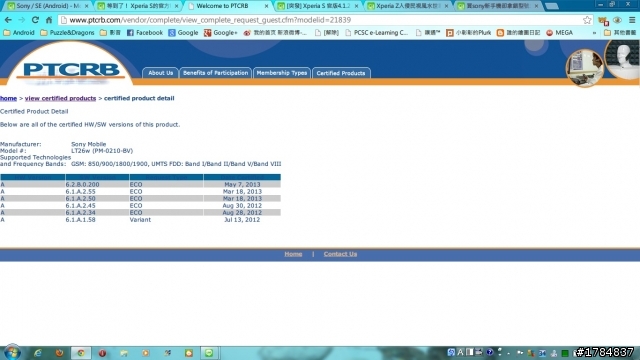The width and height of the screenshot is (640, 360).
Task: Open the Facebook bookmark
Action: point(145,33)
